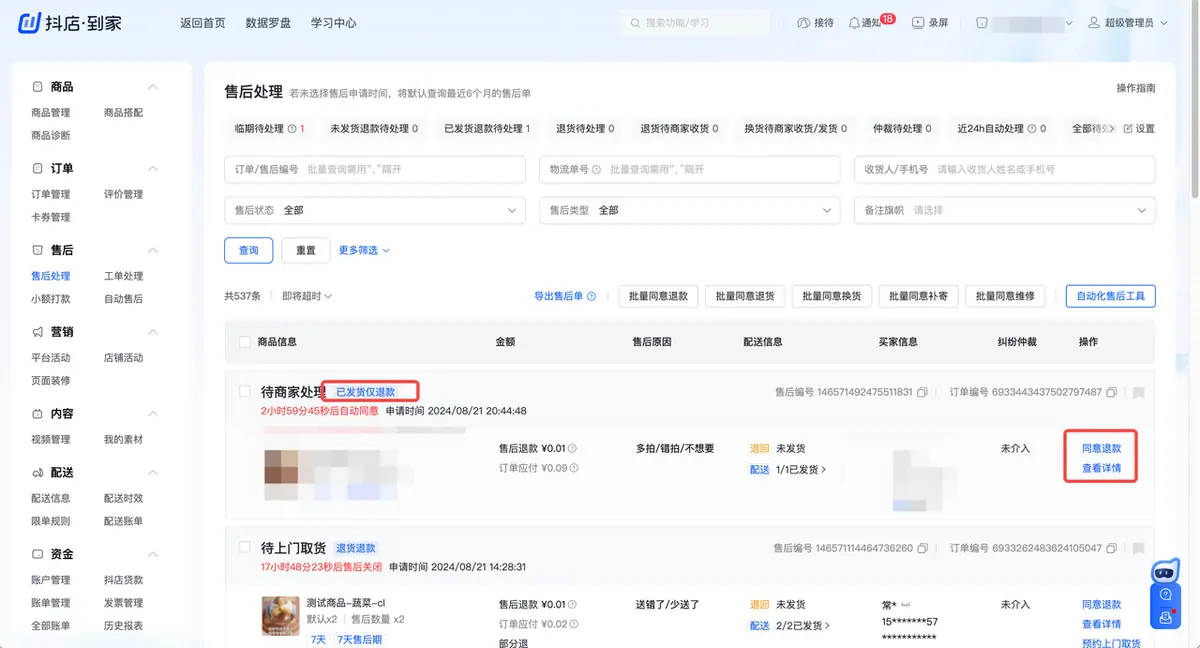Click the 营销 megaphone icon in sidebar
The image size is (1200, 648).
click(38, 332)
